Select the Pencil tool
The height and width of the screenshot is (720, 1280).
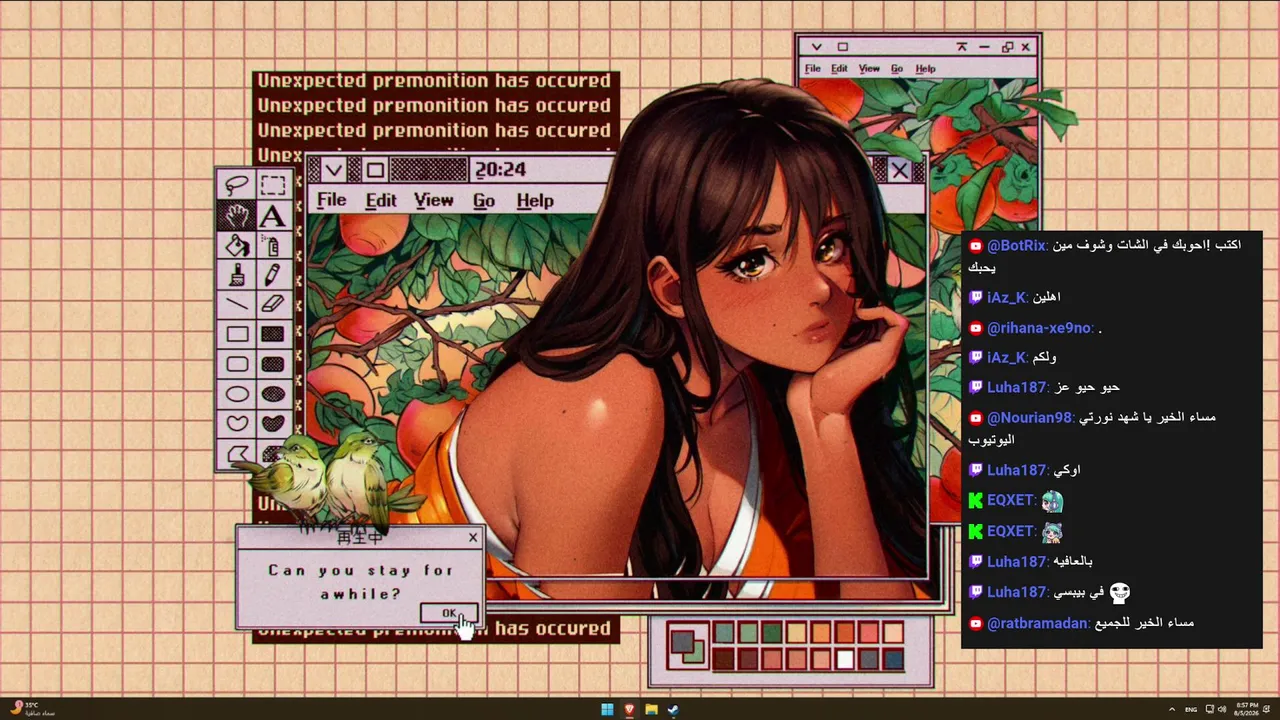click(272, 275)
